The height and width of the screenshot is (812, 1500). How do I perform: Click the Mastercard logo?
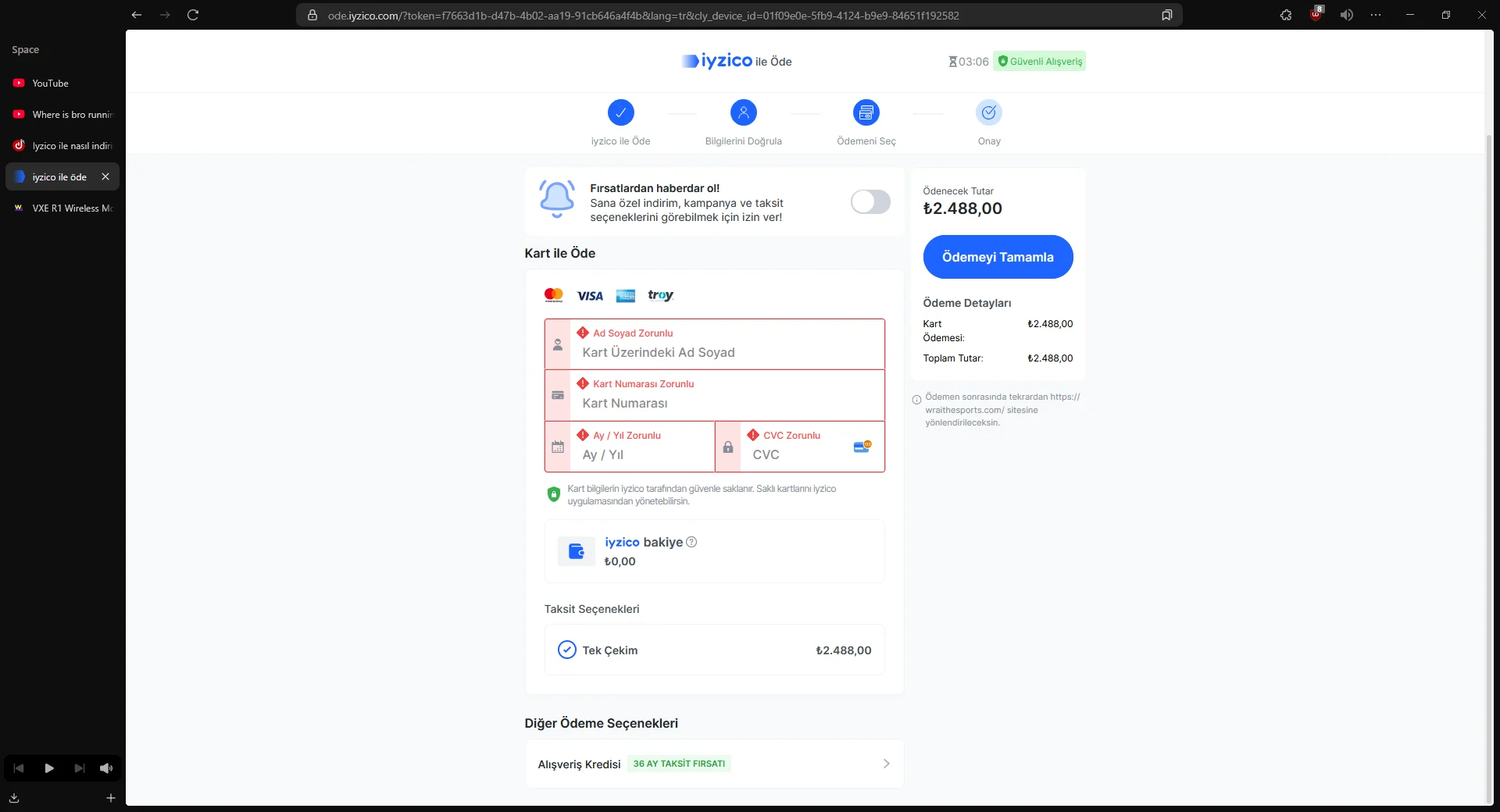point(554,295)
